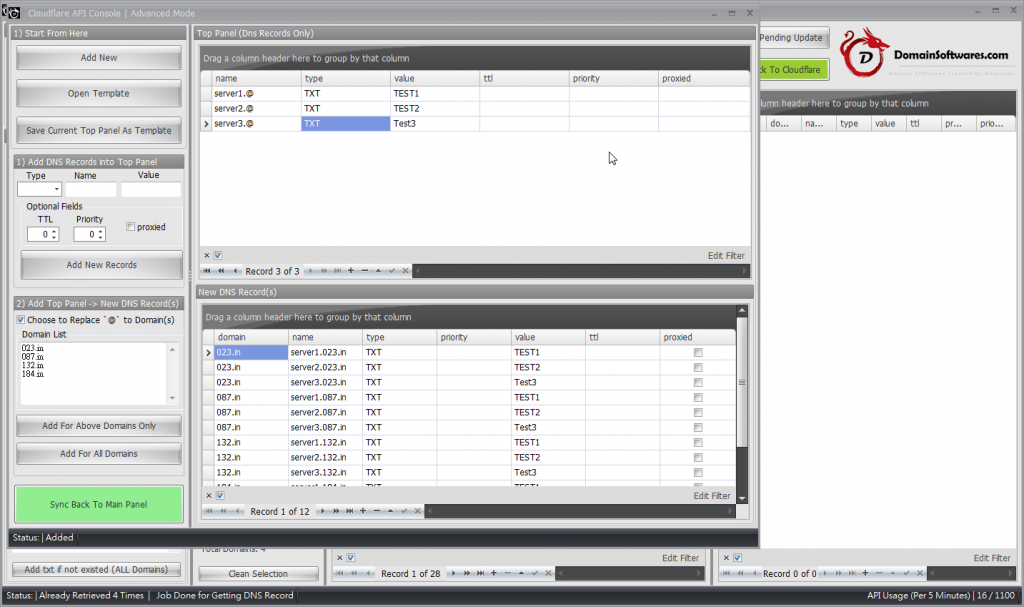Image resolution: width=1024 pixels, height=607 pixels.
Task: Click the delete record minus icon in Top Panel navigator
Action: (x=364, y=271)
